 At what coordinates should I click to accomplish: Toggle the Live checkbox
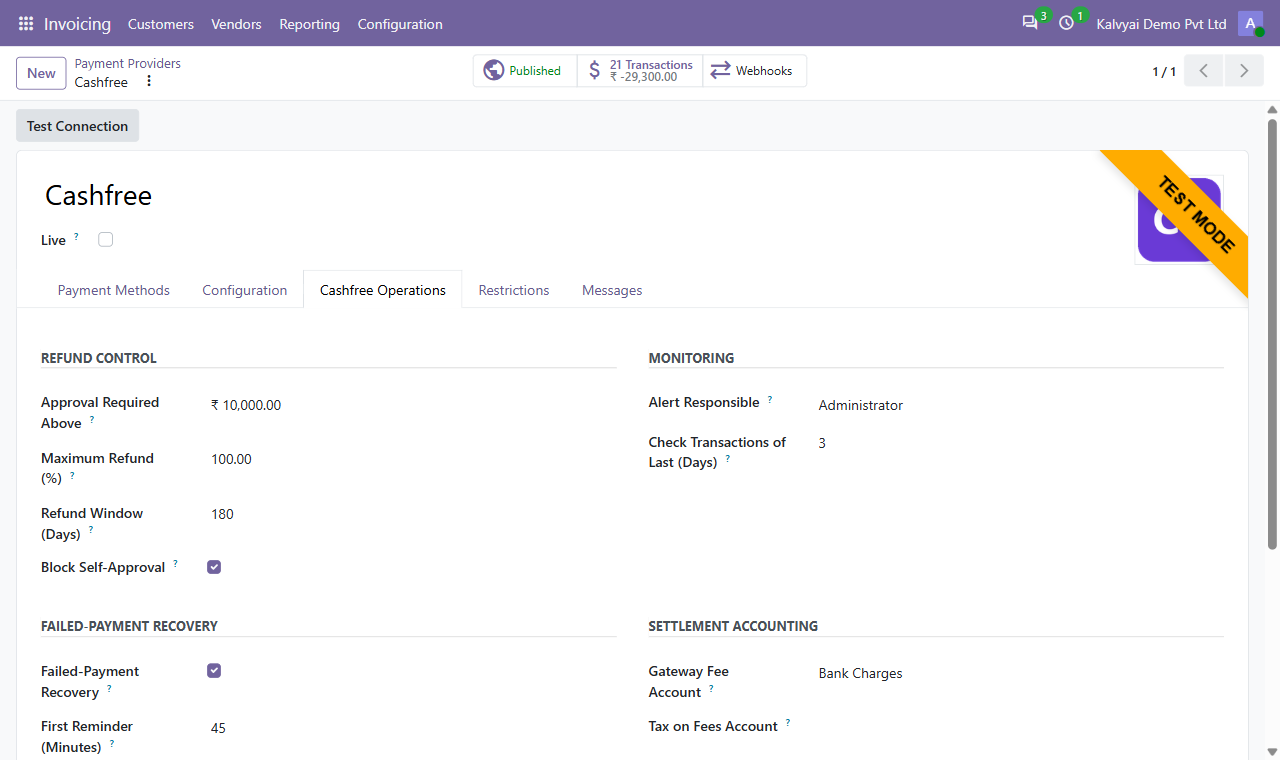106,240
